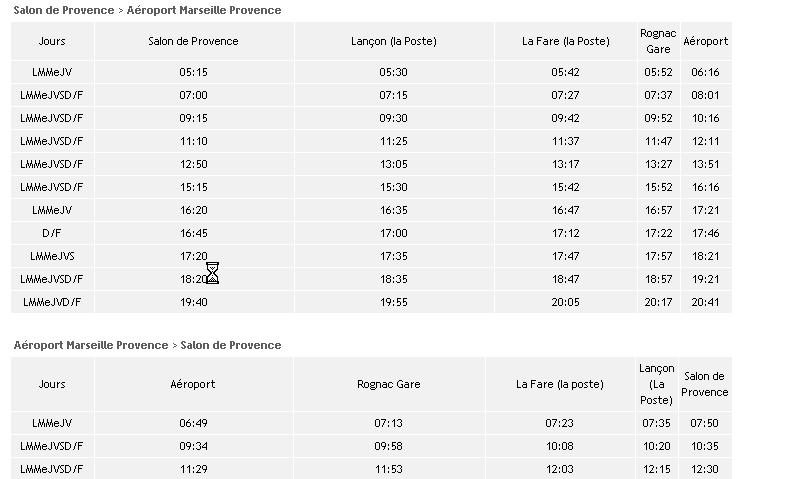
Task: Click the 'D/F' days row label
Action: pyautogui.click(x=52, y=233)
